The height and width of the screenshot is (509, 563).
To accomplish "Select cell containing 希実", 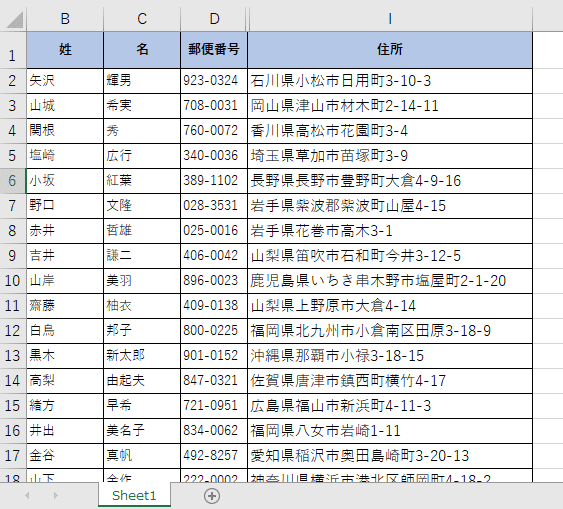I will 142,106.
